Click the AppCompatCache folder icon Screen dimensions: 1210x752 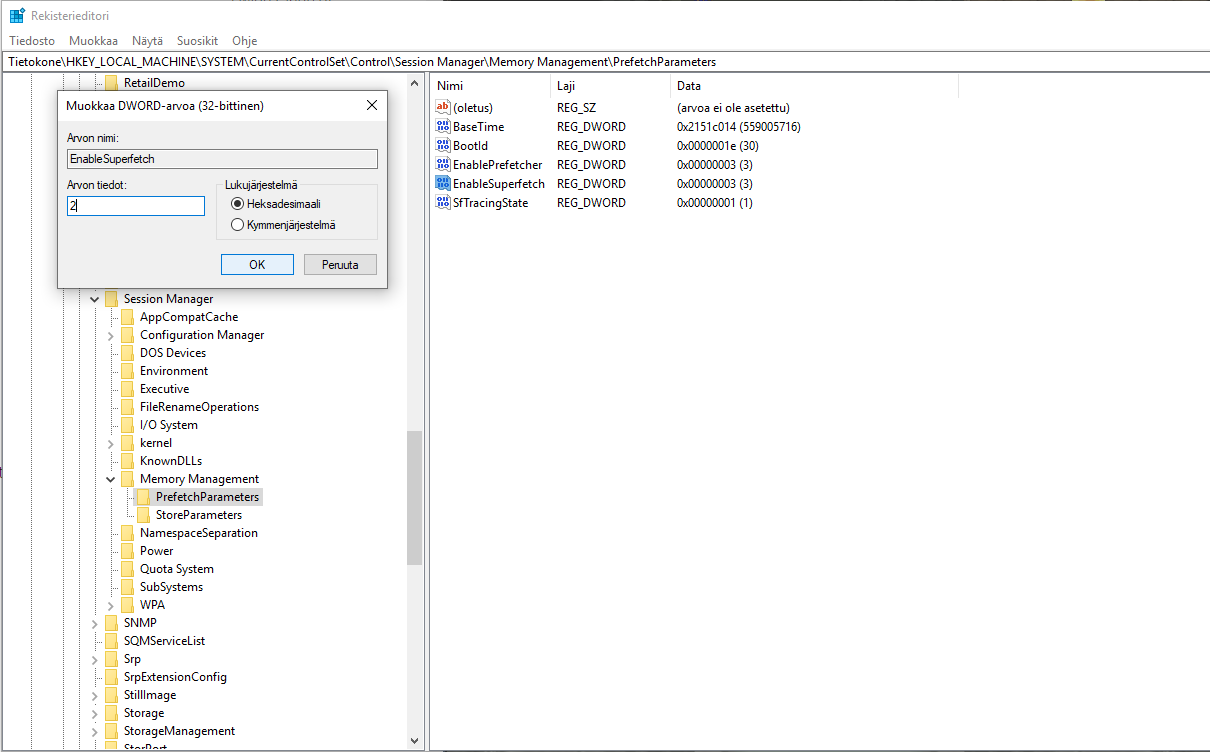click(127, 317)
